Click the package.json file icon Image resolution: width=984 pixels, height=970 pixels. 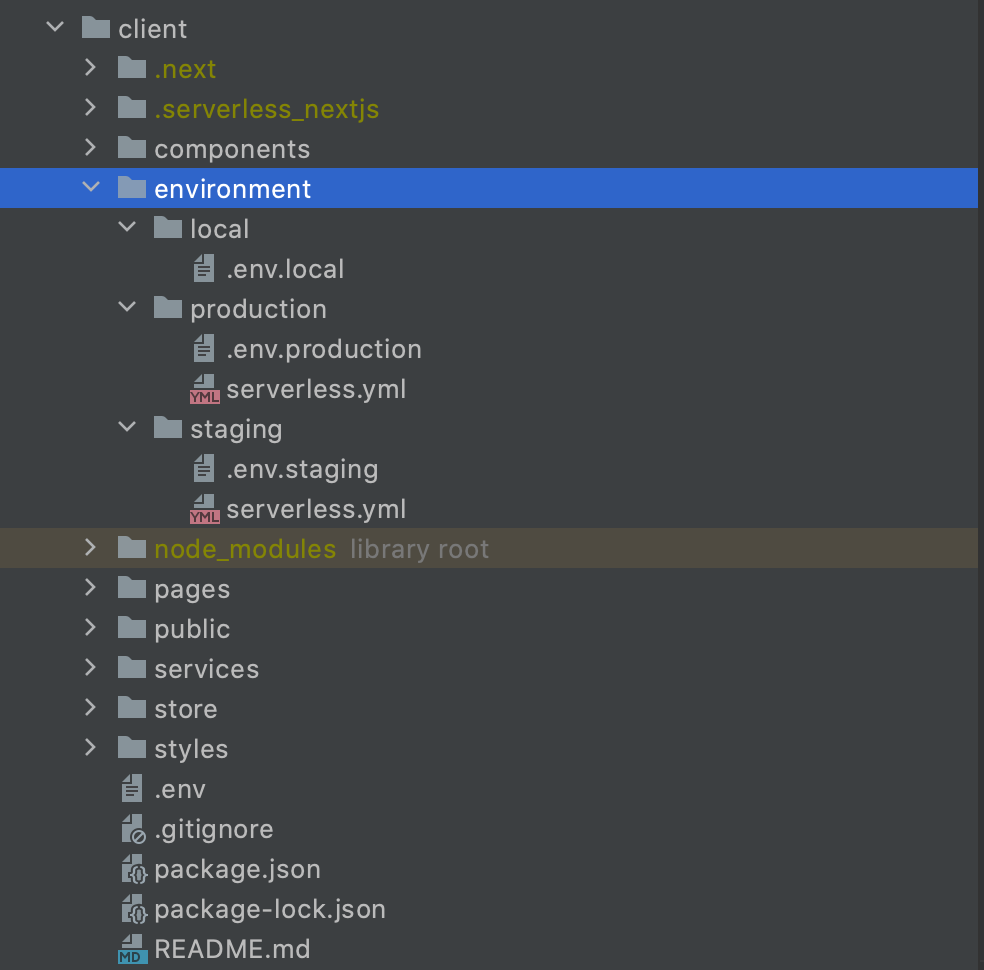click(x=132, y=869)
